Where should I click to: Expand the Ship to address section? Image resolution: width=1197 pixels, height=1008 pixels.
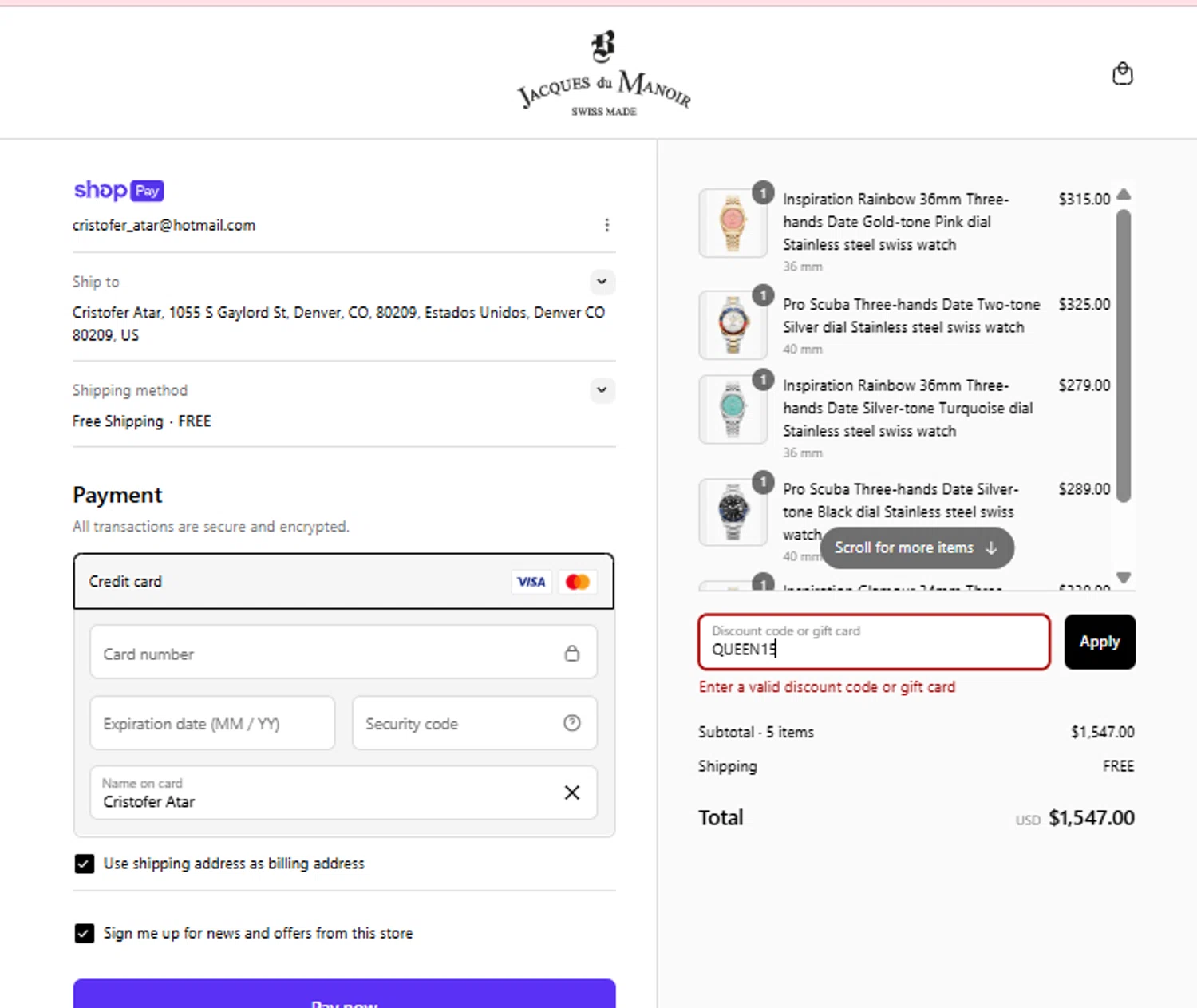pos(602,281)
